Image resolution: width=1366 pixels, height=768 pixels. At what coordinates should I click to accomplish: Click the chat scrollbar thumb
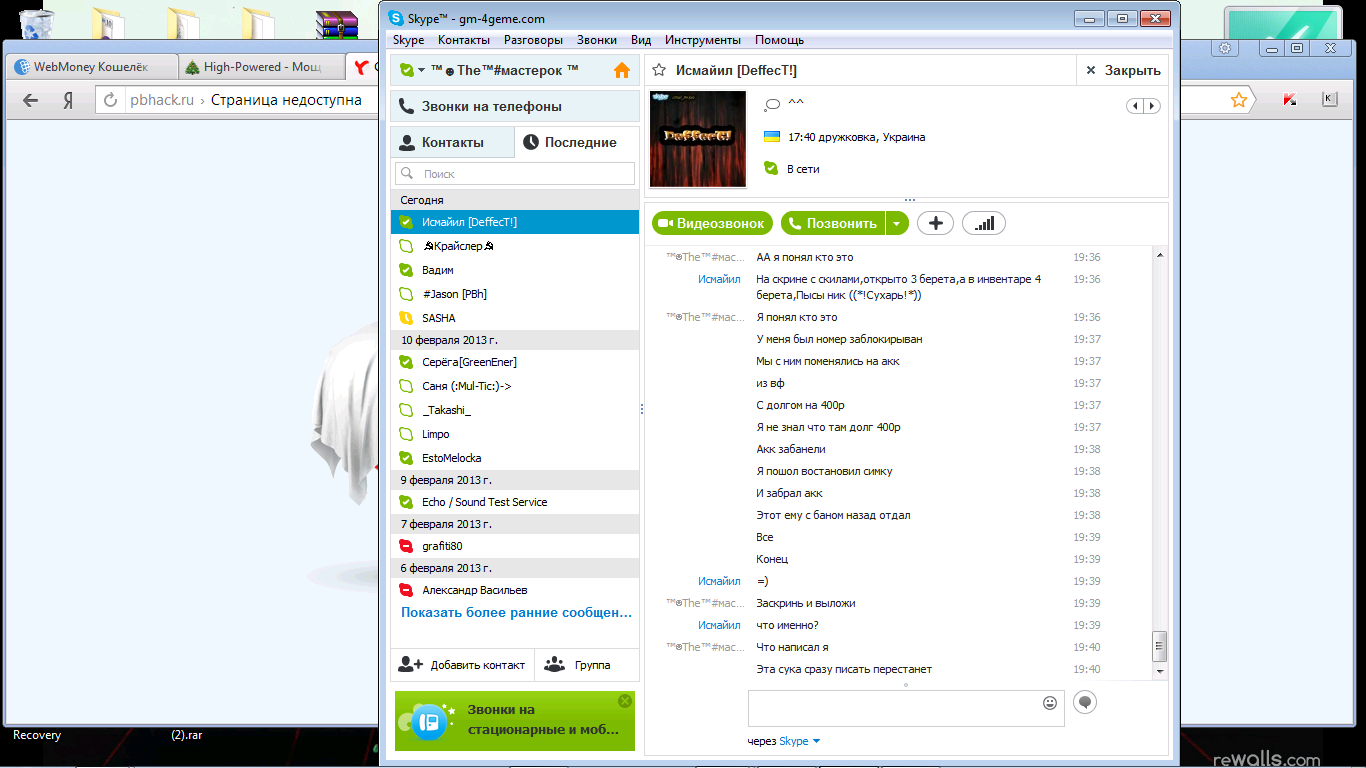pyautogui.click(x=1160, y=646)
